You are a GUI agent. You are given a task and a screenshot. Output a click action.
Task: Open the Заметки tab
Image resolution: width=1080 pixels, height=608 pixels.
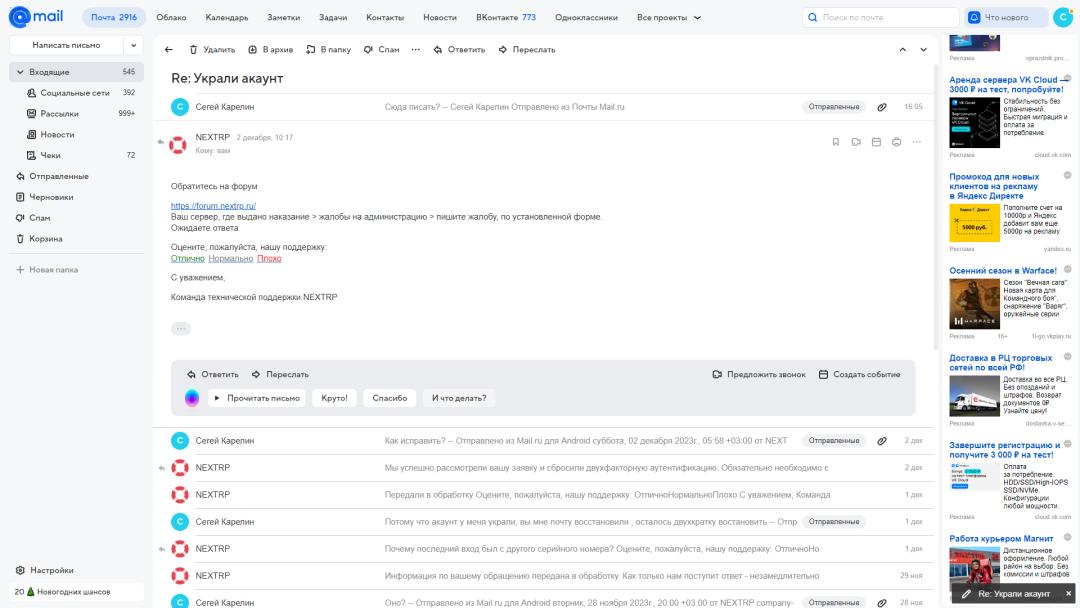(283, 17)
